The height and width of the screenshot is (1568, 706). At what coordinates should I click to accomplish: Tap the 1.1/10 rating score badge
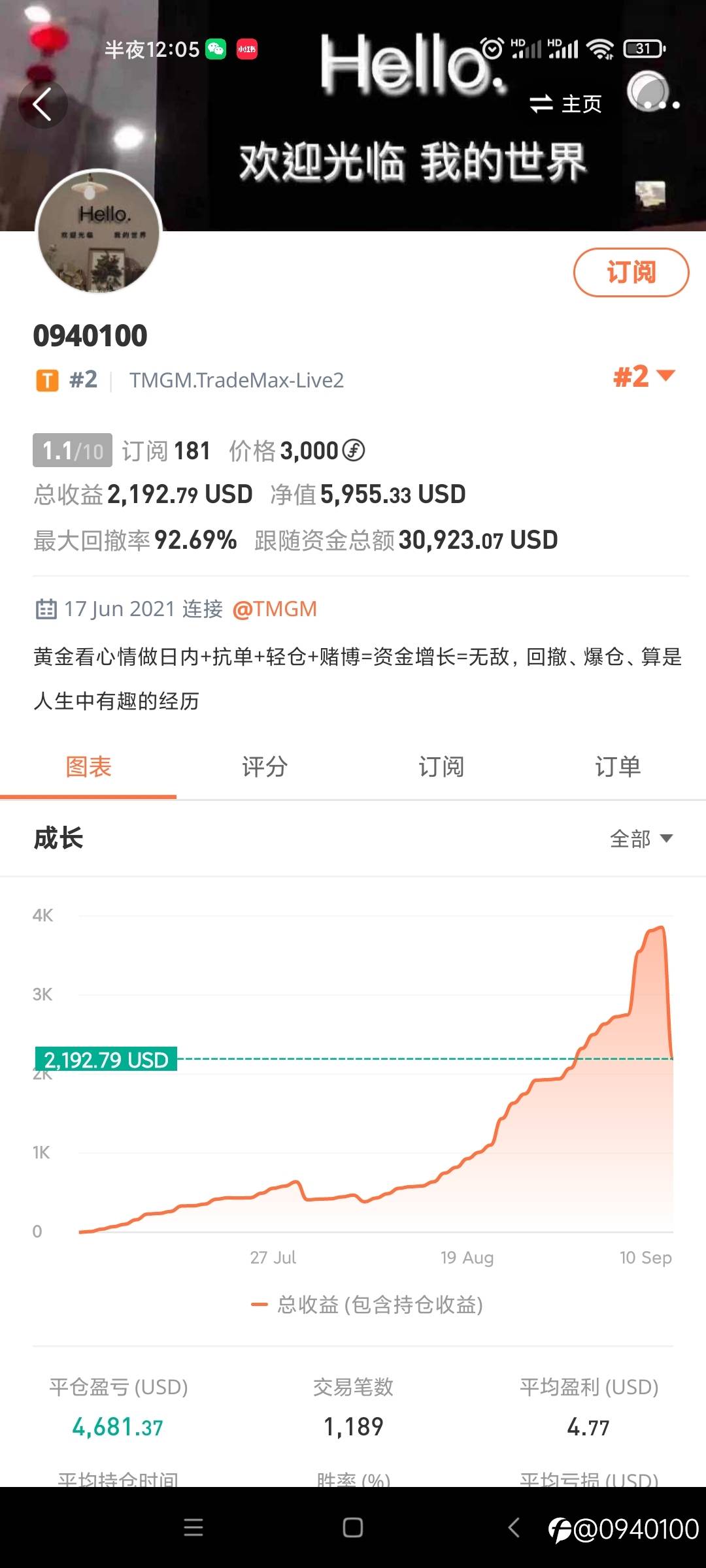coord(73,450)
